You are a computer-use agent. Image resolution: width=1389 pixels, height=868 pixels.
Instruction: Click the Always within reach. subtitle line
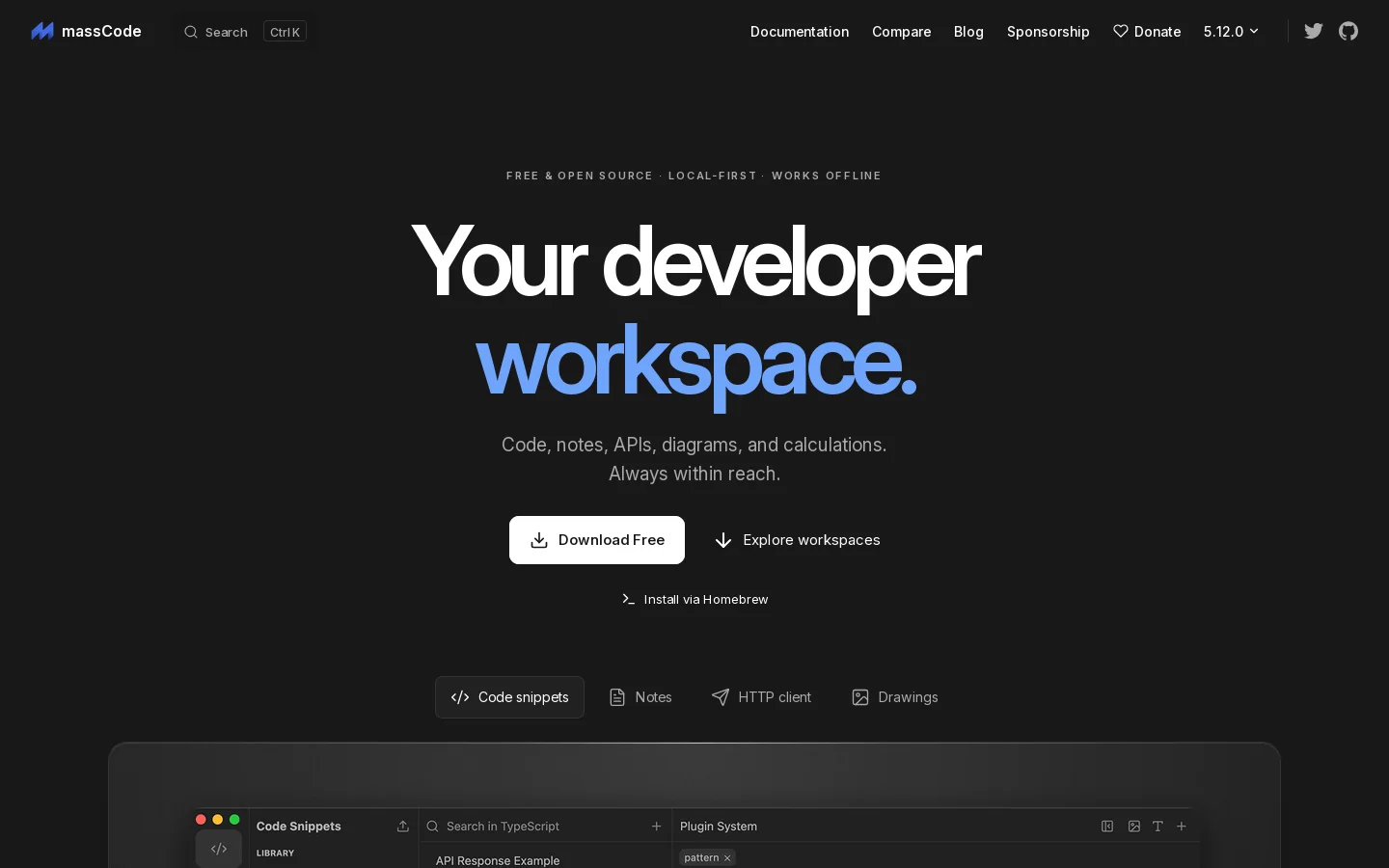[x=694, y=474]
